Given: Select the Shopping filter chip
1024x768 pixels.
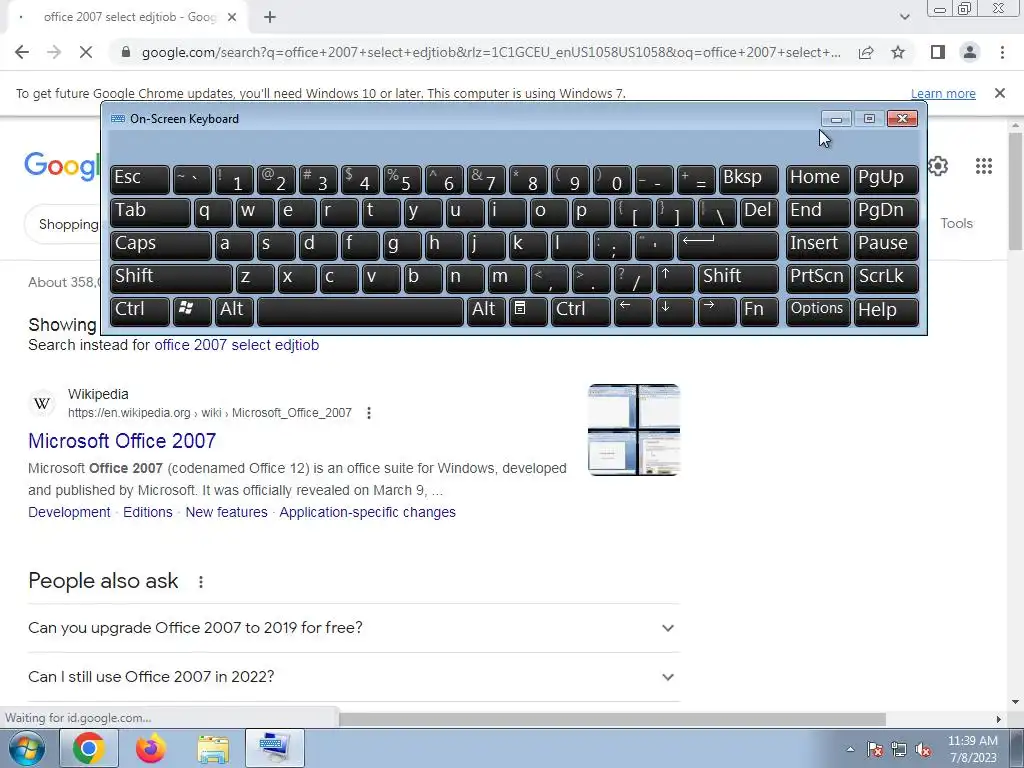Looking at the screenshot, I should pos(67,224).
